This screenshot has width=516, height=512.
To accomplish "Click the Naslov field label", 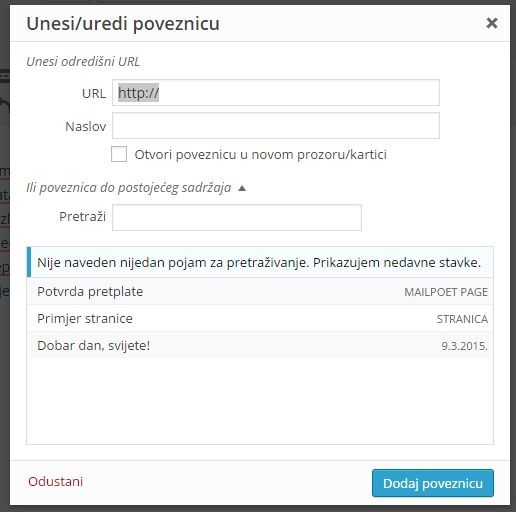I will tap(85, 127).
